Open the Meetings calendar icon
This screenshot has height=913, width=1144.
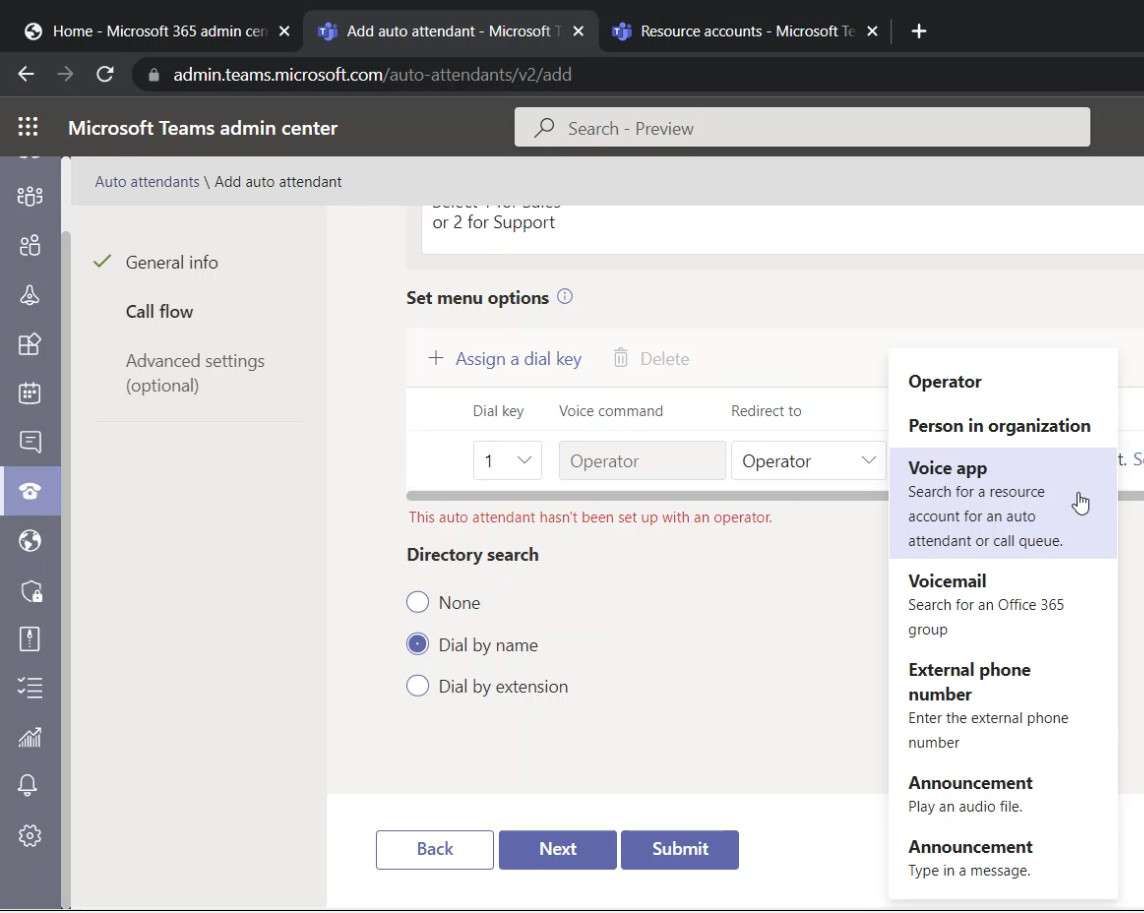[30, 393]
